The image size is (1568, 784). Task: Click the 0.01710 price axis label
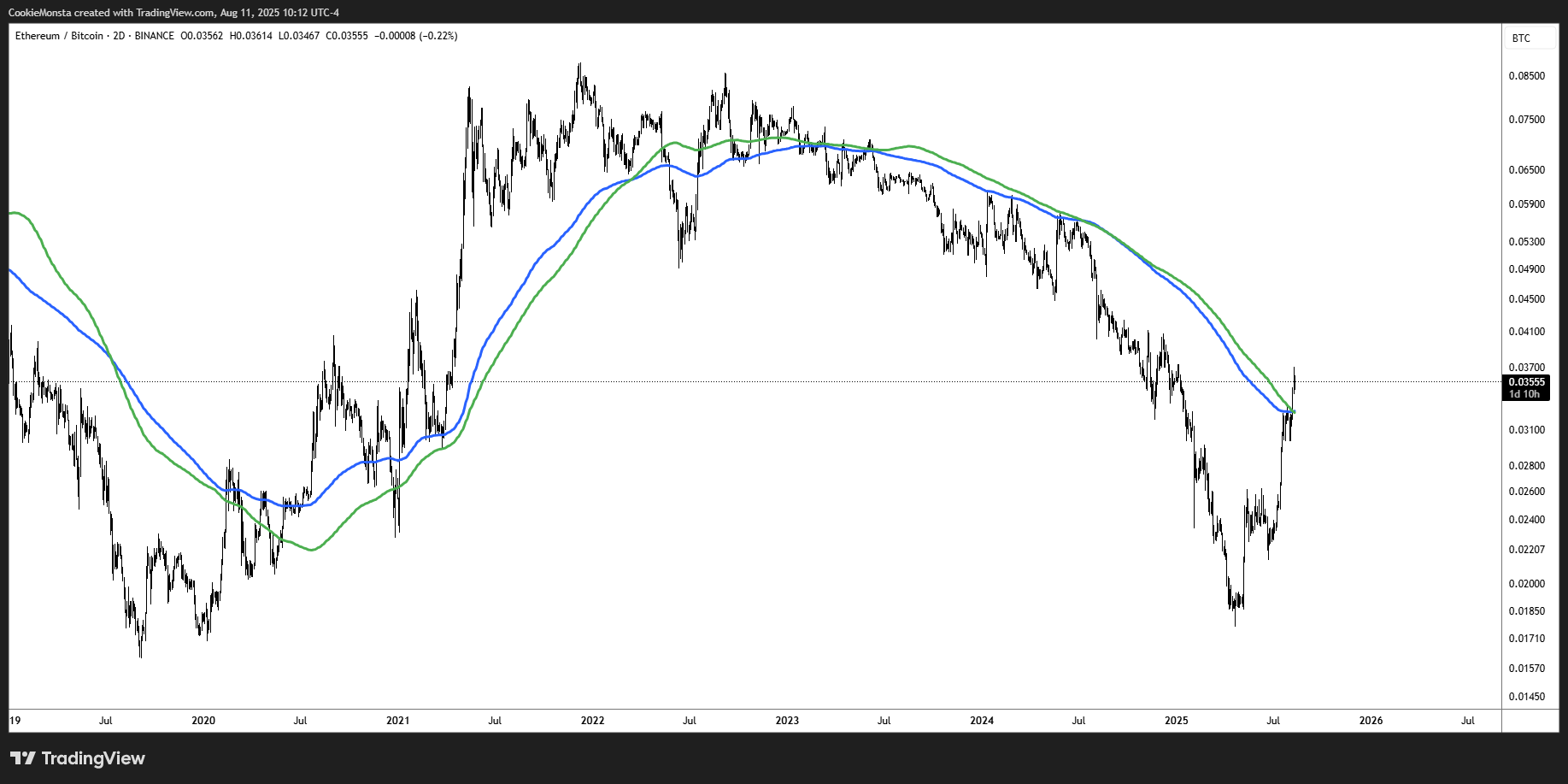(x=1526, y=639)
